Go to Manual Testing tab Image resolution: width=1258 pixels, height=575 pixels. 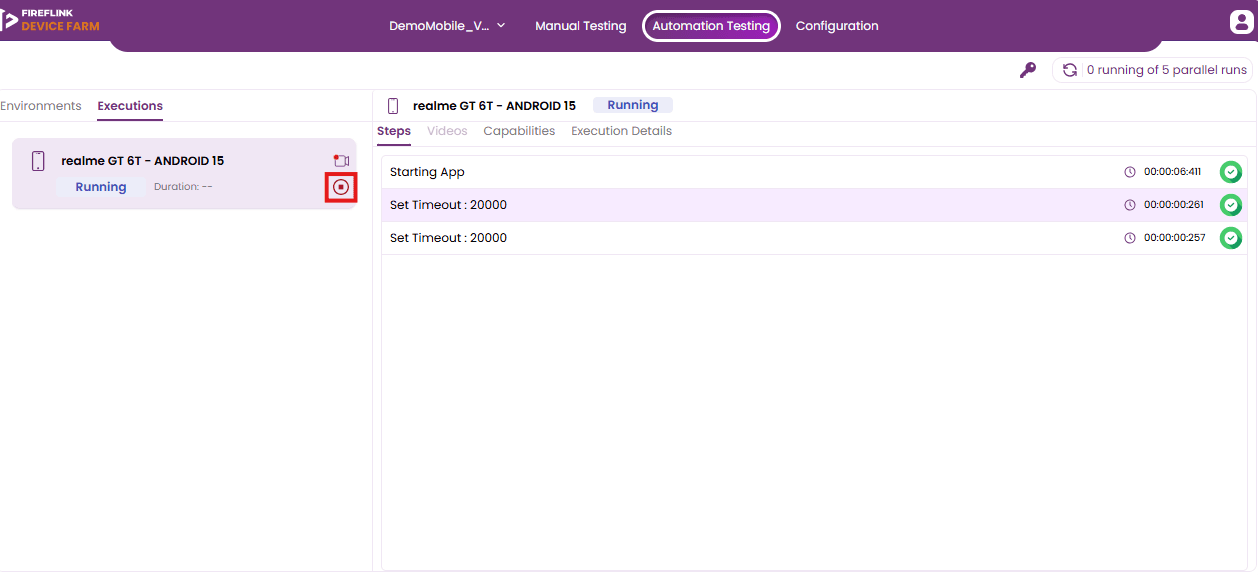coord(580,26)
